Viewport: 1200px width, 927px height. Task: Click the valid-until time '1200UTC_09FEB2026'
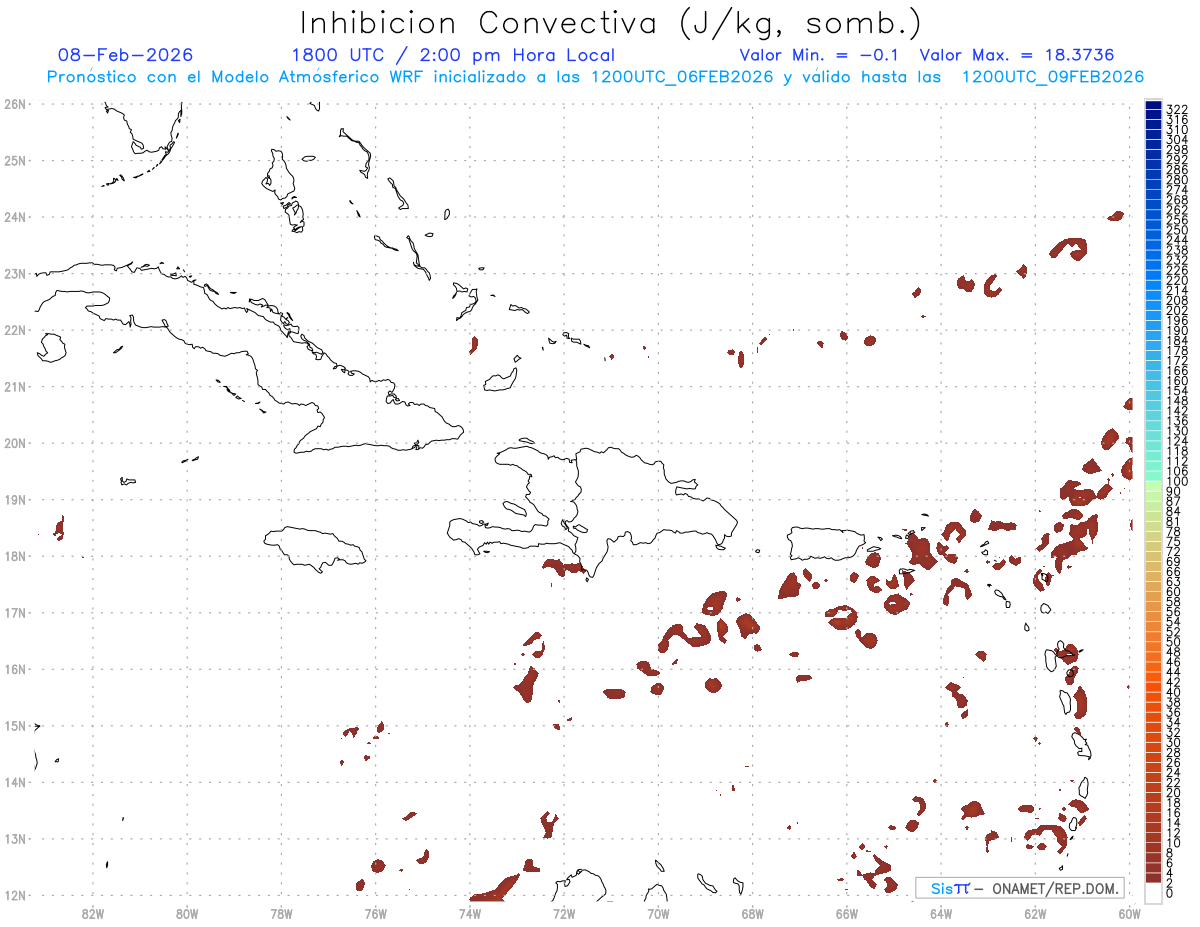[1053, 77]
